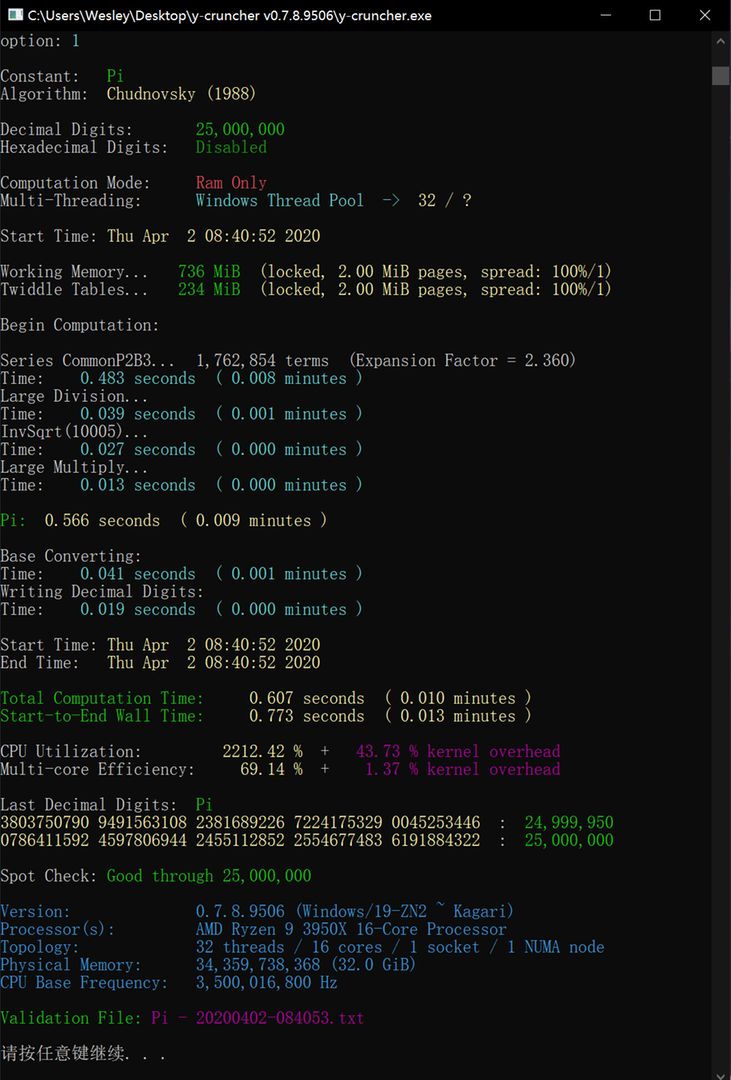The image size is (731, 1080).
Task: Click 'End Time:' line
Action: [x=160, y=663]
